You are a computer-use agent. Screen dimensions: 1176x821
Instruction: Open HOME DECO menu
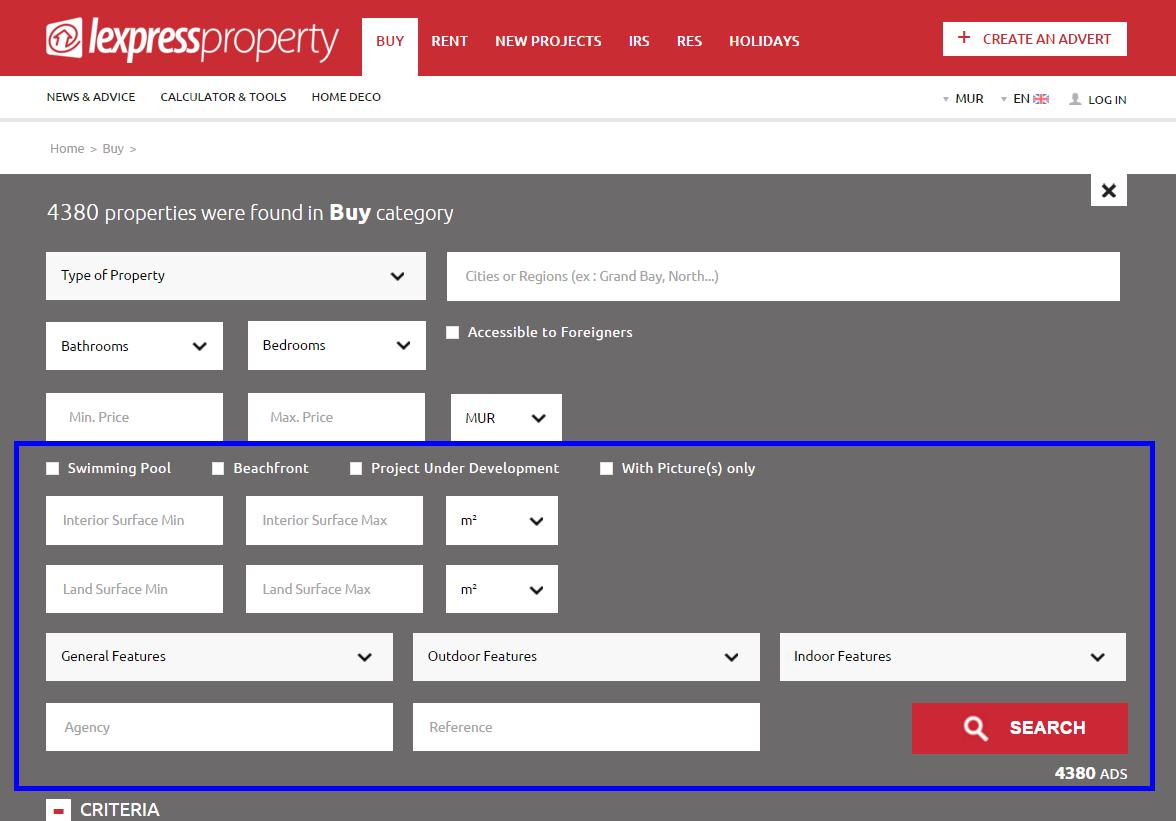[x=346, y=97]
